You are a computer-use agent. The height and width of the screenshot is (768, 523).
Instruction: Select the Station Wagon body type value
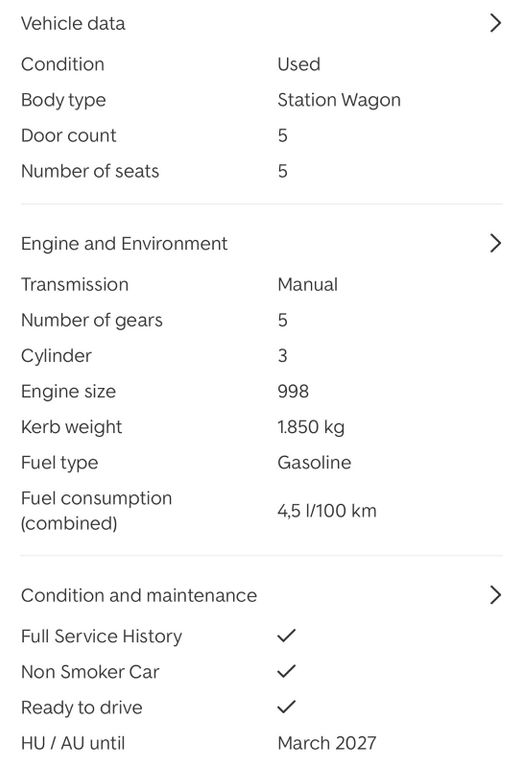[x=339, y=100]
